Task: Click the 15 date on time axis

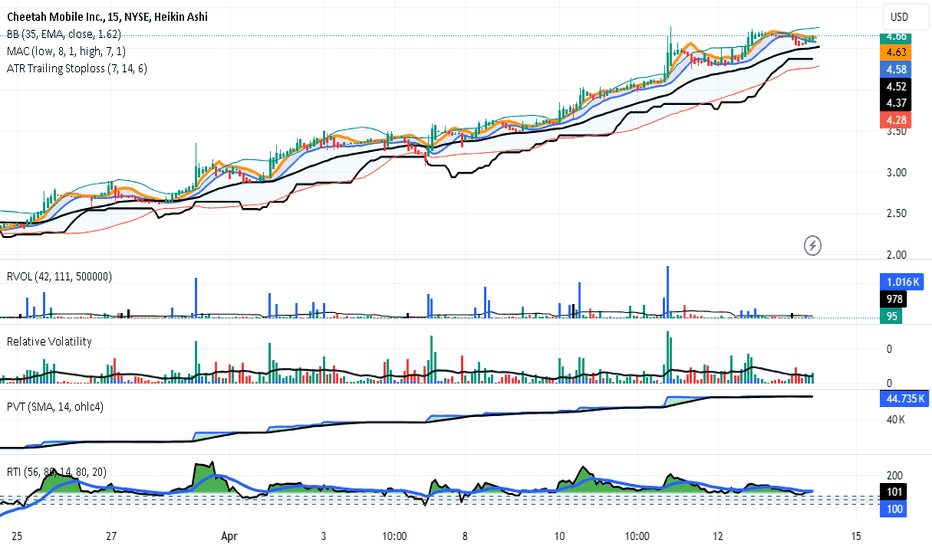Action: [x=856, y=536]
